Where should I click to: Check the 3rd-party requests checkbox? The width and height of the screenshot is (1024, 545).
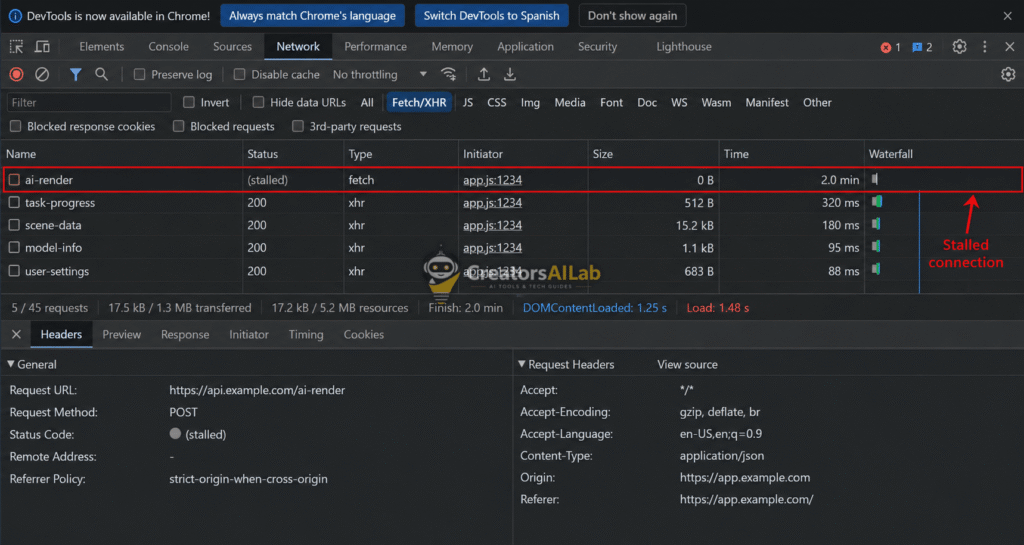(x=298, y=126)
